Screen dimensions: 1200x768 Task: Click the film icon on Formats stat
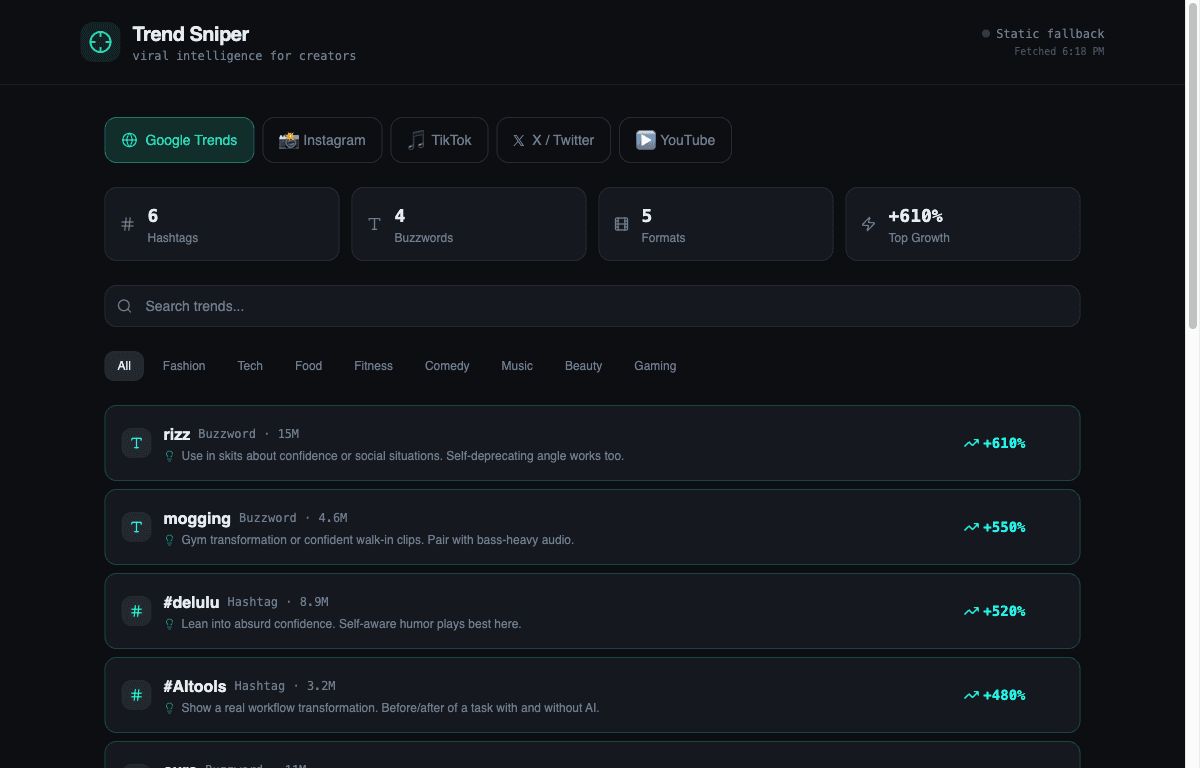click(621, 224)
